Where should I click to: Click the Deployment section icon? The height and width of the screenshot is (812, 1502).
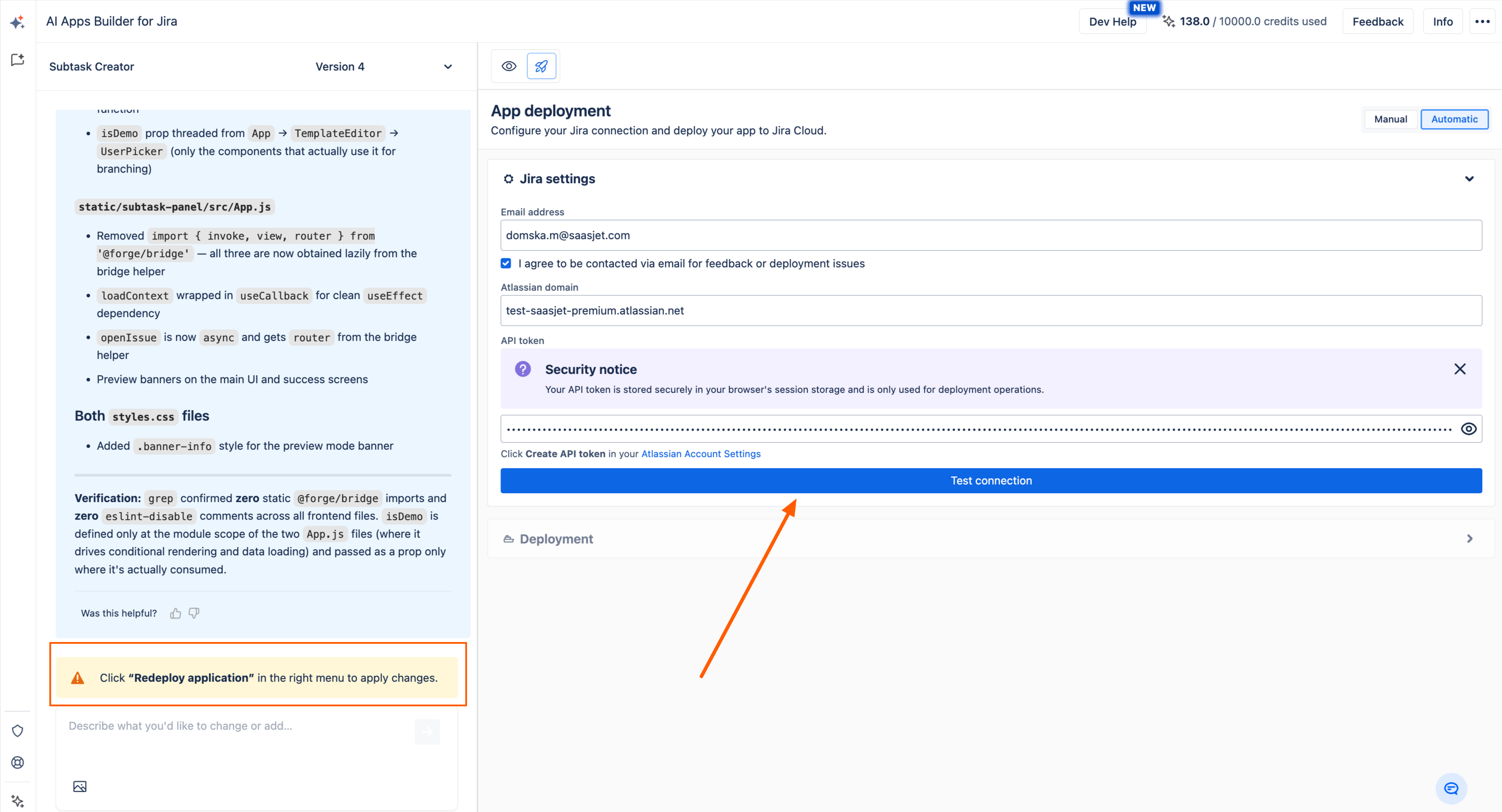pos(508,539)
